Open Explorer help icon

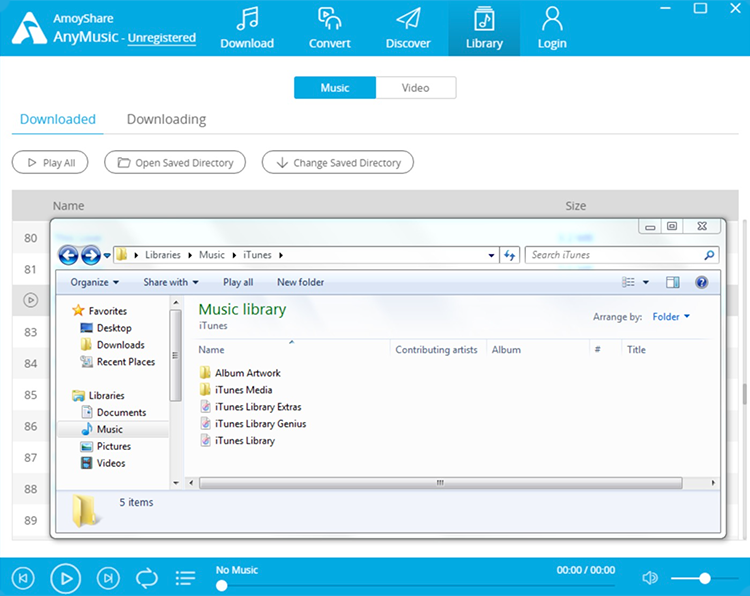(701, 282)
